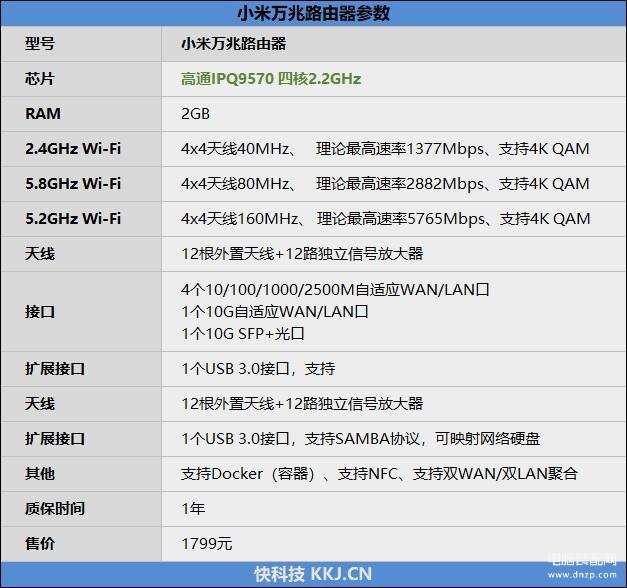Click the 2GB value
This screenshot has width=627, height=588.
pyautogui.click(x=196, y=114)
